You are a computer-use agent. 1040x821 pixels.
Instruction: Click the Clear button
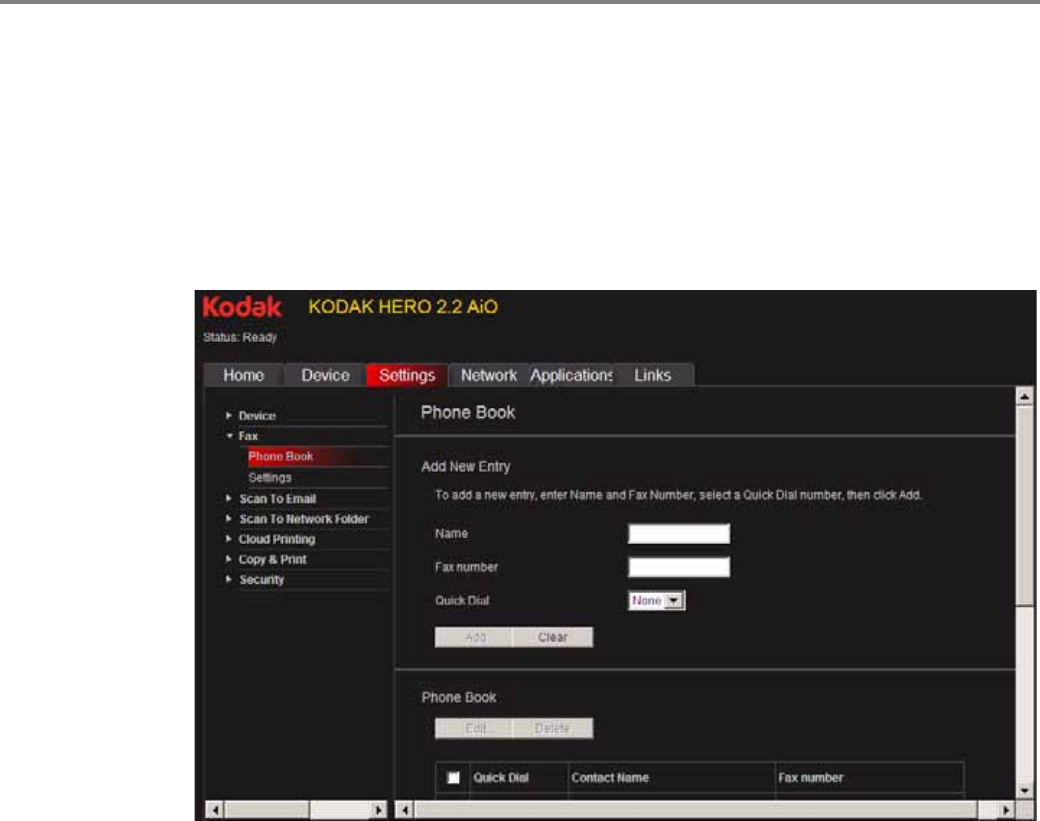click(x=553, y=637)
